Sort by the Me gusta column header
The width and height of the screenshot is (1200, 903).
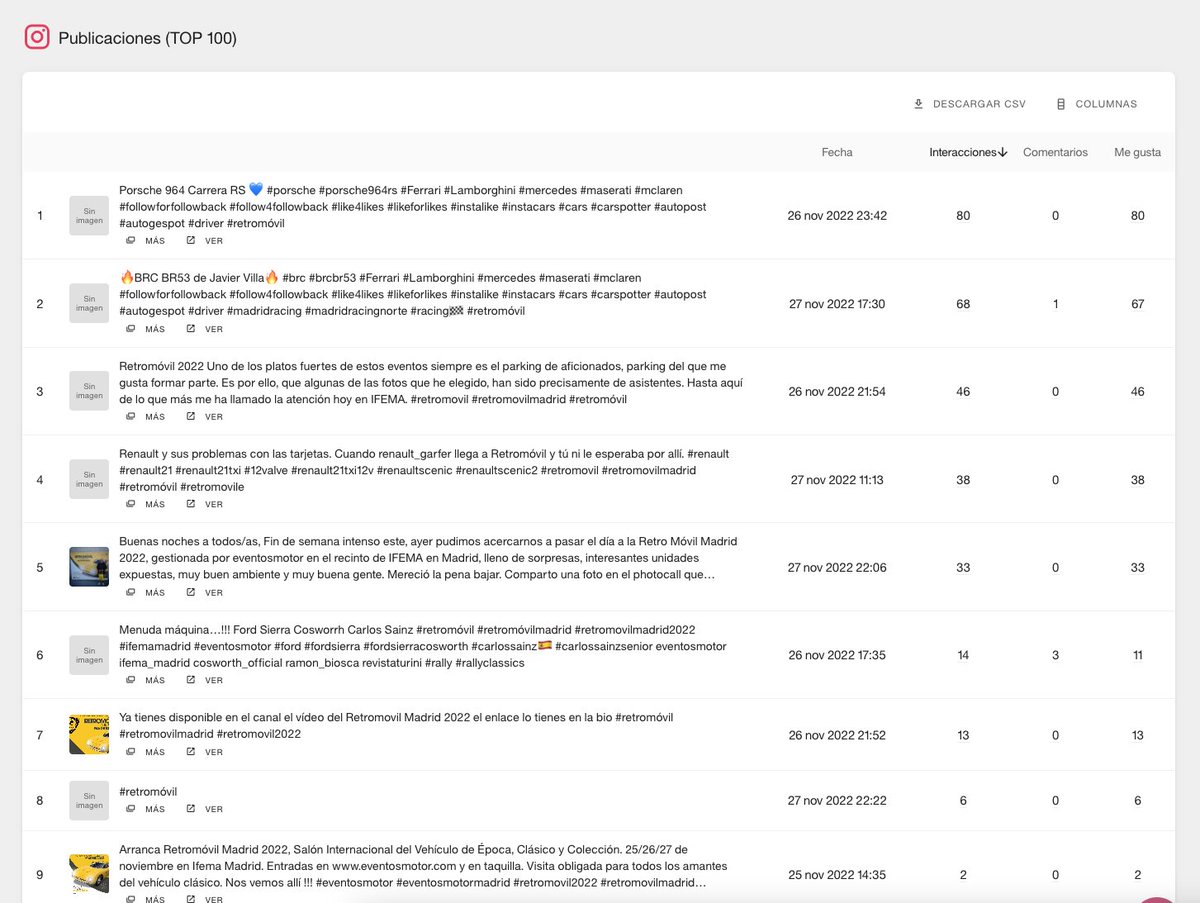click(x=1138, y=153)
